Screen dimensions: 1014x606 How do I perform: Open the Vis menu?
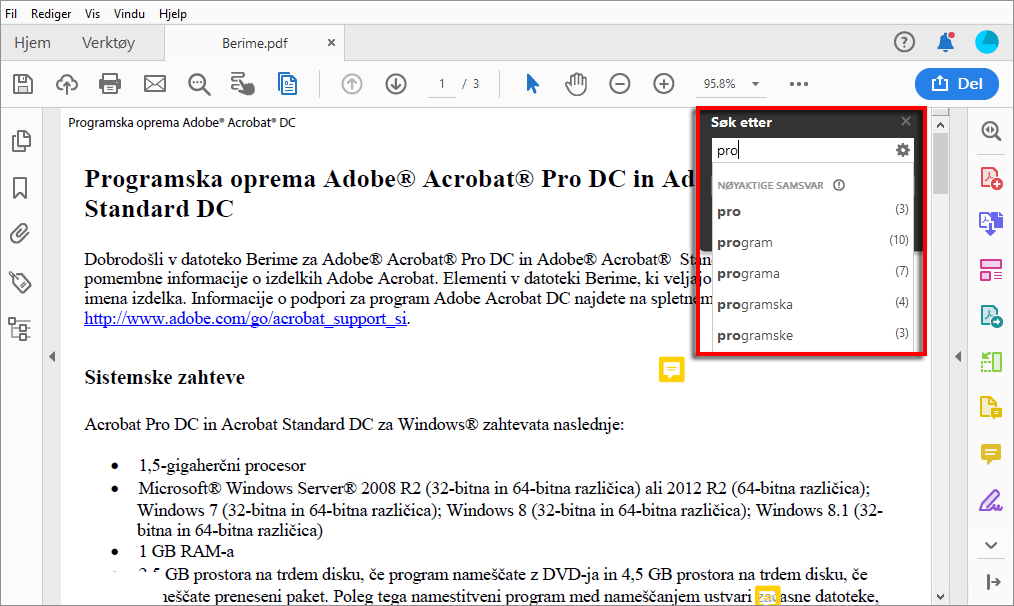(x=92, y=14)
